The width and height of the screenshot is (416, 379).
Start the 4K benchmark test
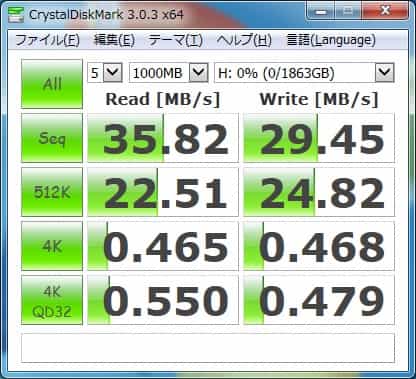point(52,246)
